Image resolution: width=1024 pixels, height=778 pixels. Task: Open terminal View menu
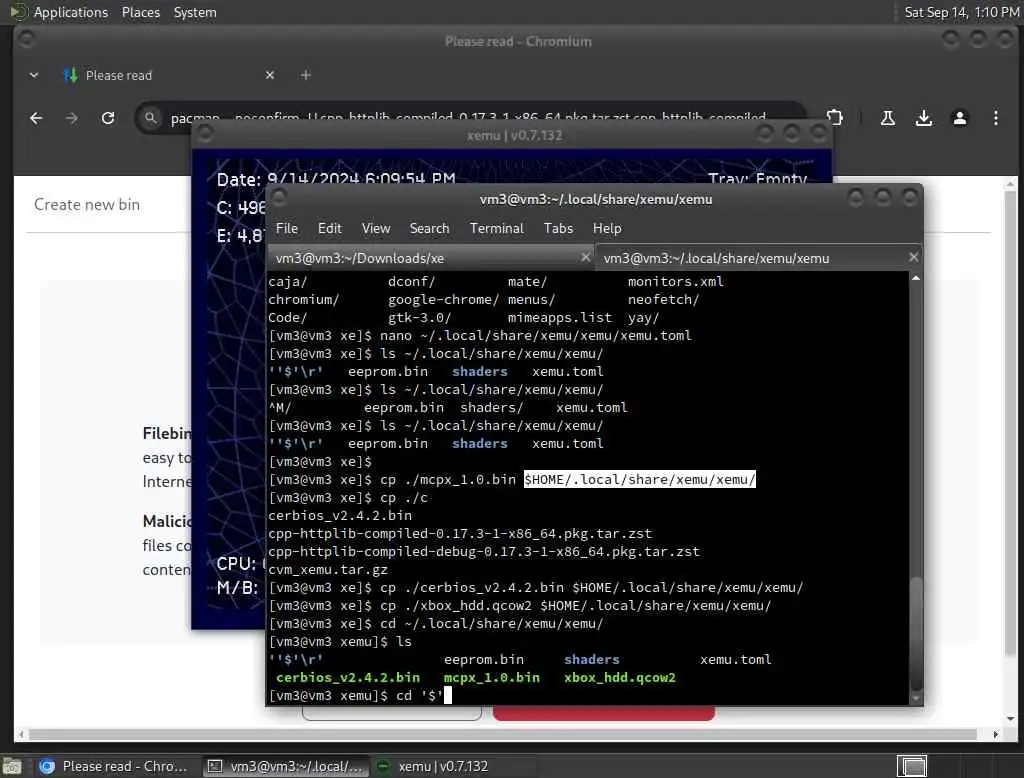click(376, 229)
